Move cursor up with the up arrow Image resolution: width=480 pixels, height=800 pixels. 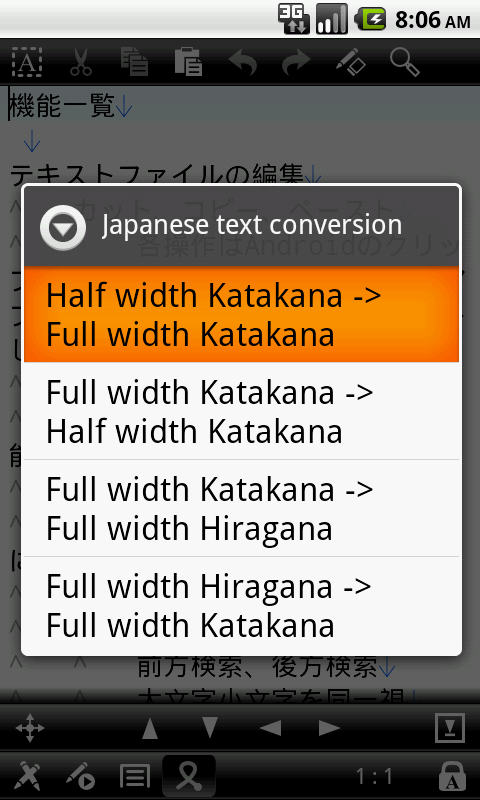coord(150,728)
